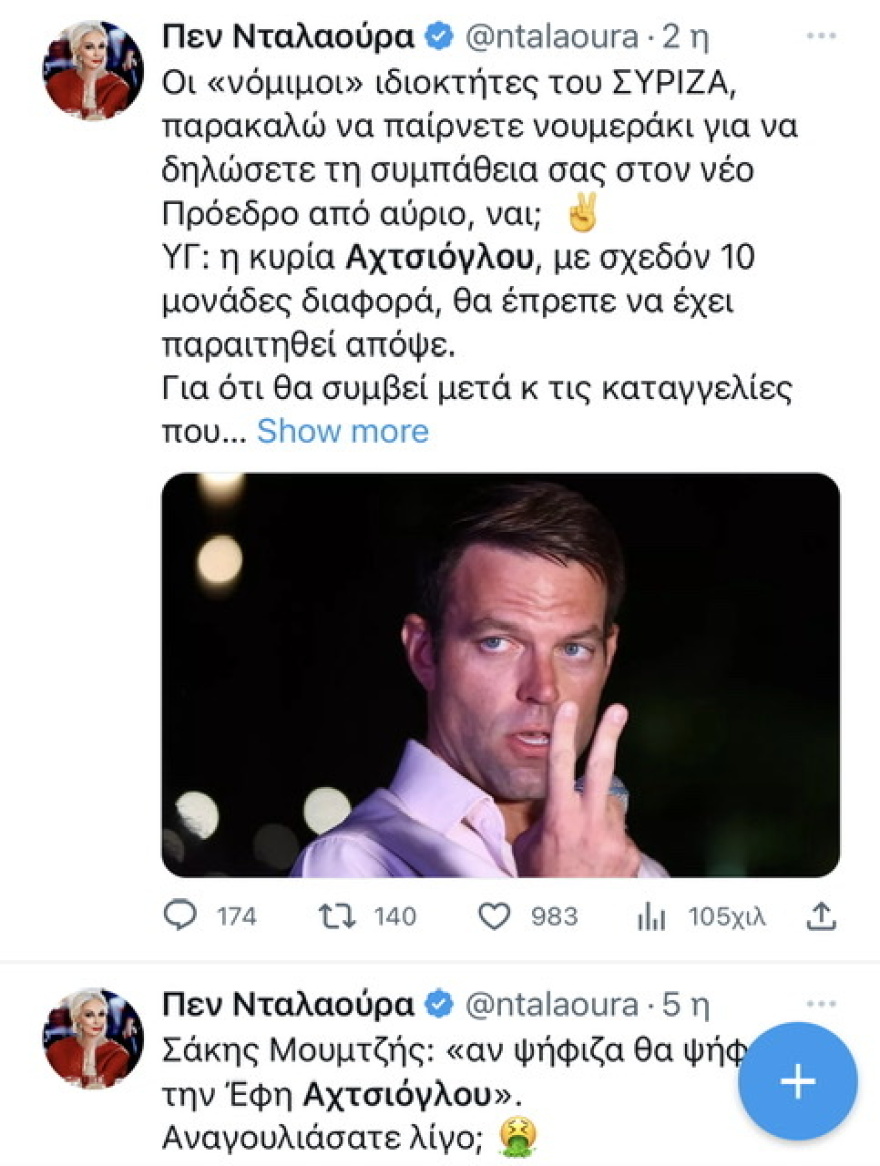Open the reply icon on the tweet

pyautogui.click(x=181, y=915)
